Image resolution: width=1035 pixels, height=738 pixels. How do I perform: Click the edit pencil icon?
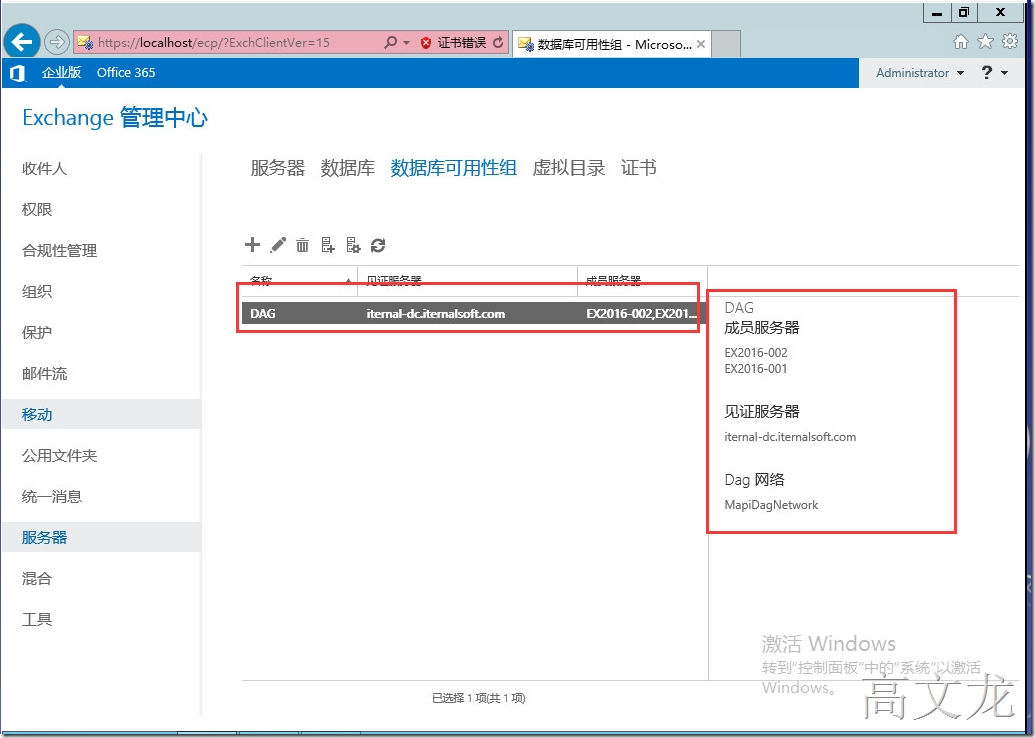[x=278, y=245]
